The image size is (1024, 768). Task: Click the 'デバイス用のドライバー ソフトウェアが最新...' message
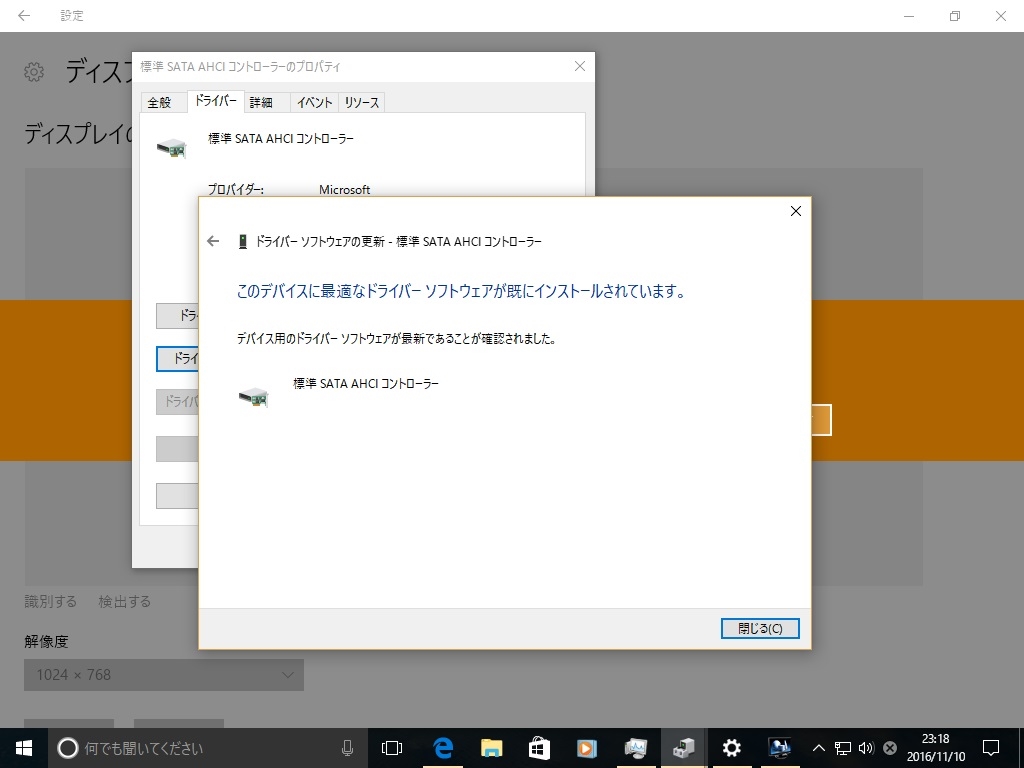click(x=396, y=338)
